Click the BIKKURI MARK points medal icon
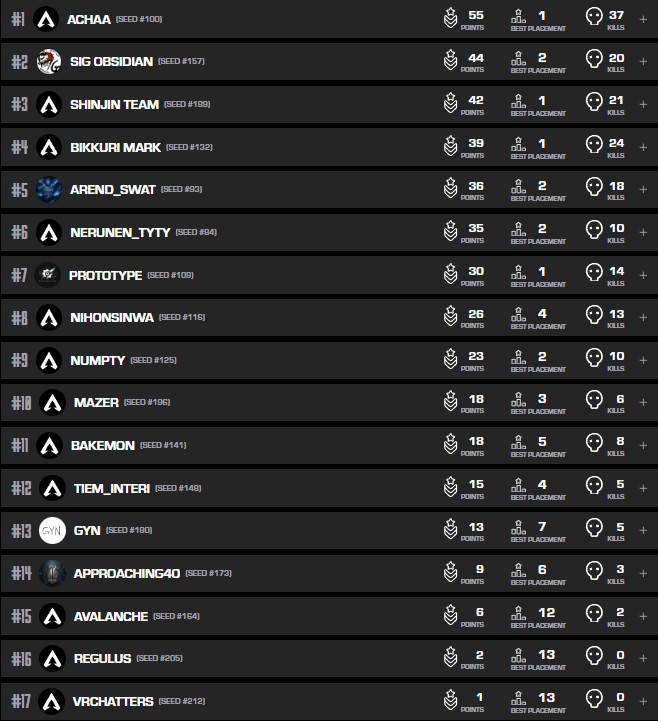 click(x=451, y=147)
